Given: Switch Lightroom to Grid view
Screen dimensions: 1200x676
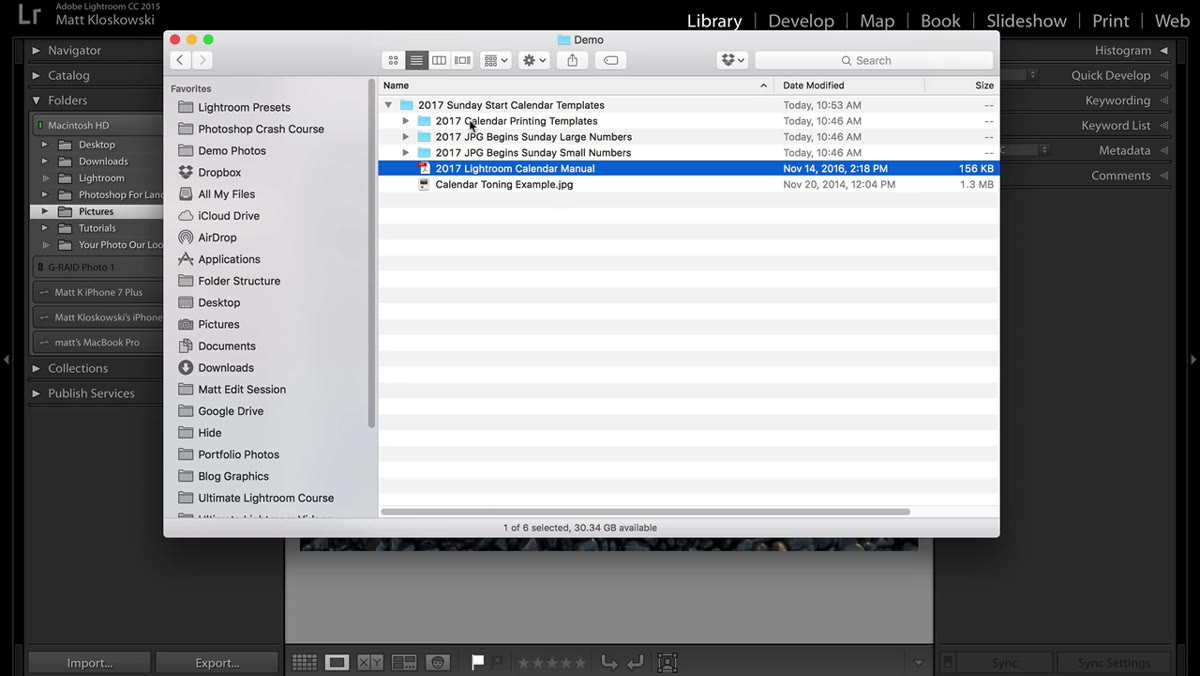Looking at the screenshot, I should 305,662.
